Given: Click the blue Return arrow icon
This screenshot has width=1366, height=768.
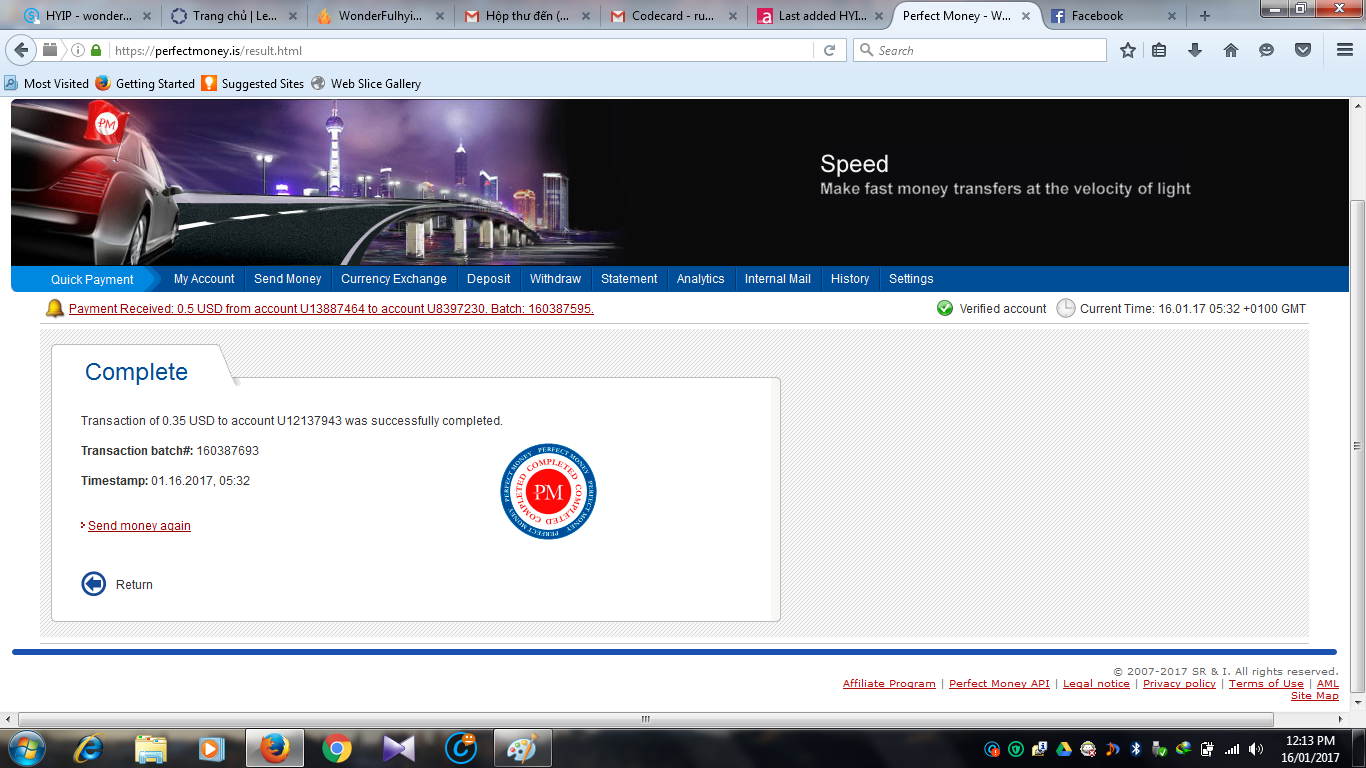Looking at the screenshot, I should (x=94, y=584).
